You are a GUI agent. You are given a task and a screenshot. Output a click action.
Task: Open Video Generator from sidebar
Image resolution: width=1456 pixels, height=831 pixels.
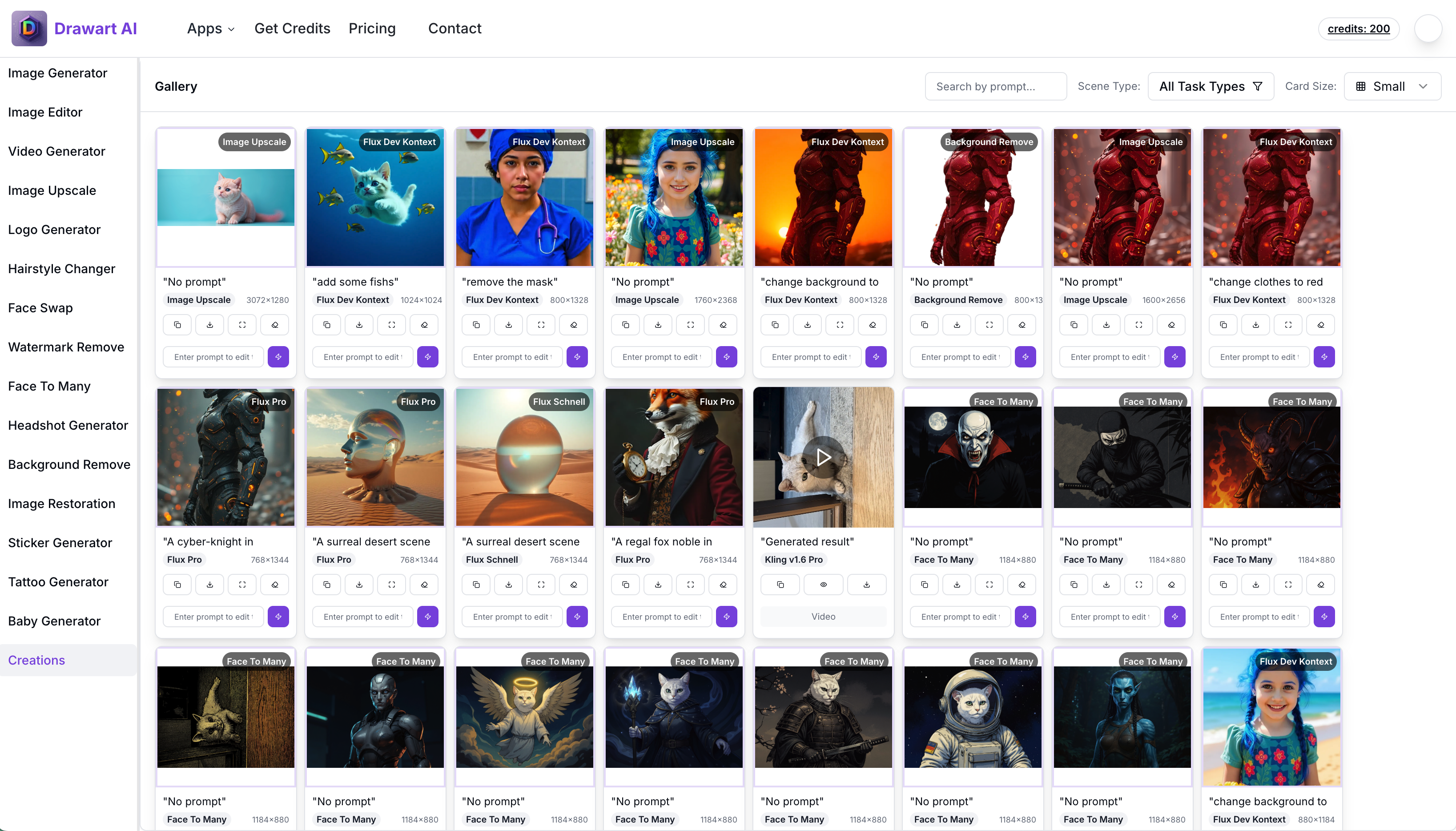click(x=56, y=151)
